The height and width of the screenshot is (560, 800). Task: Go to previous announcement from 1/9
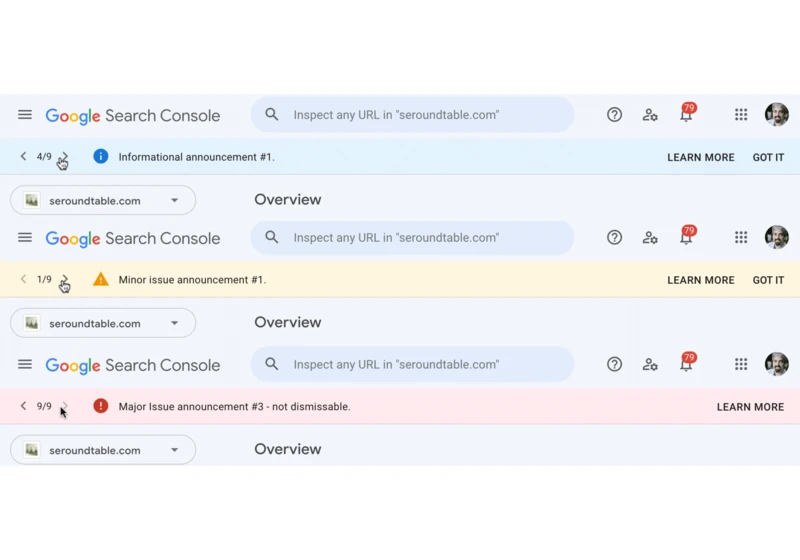tap(23, 279)
